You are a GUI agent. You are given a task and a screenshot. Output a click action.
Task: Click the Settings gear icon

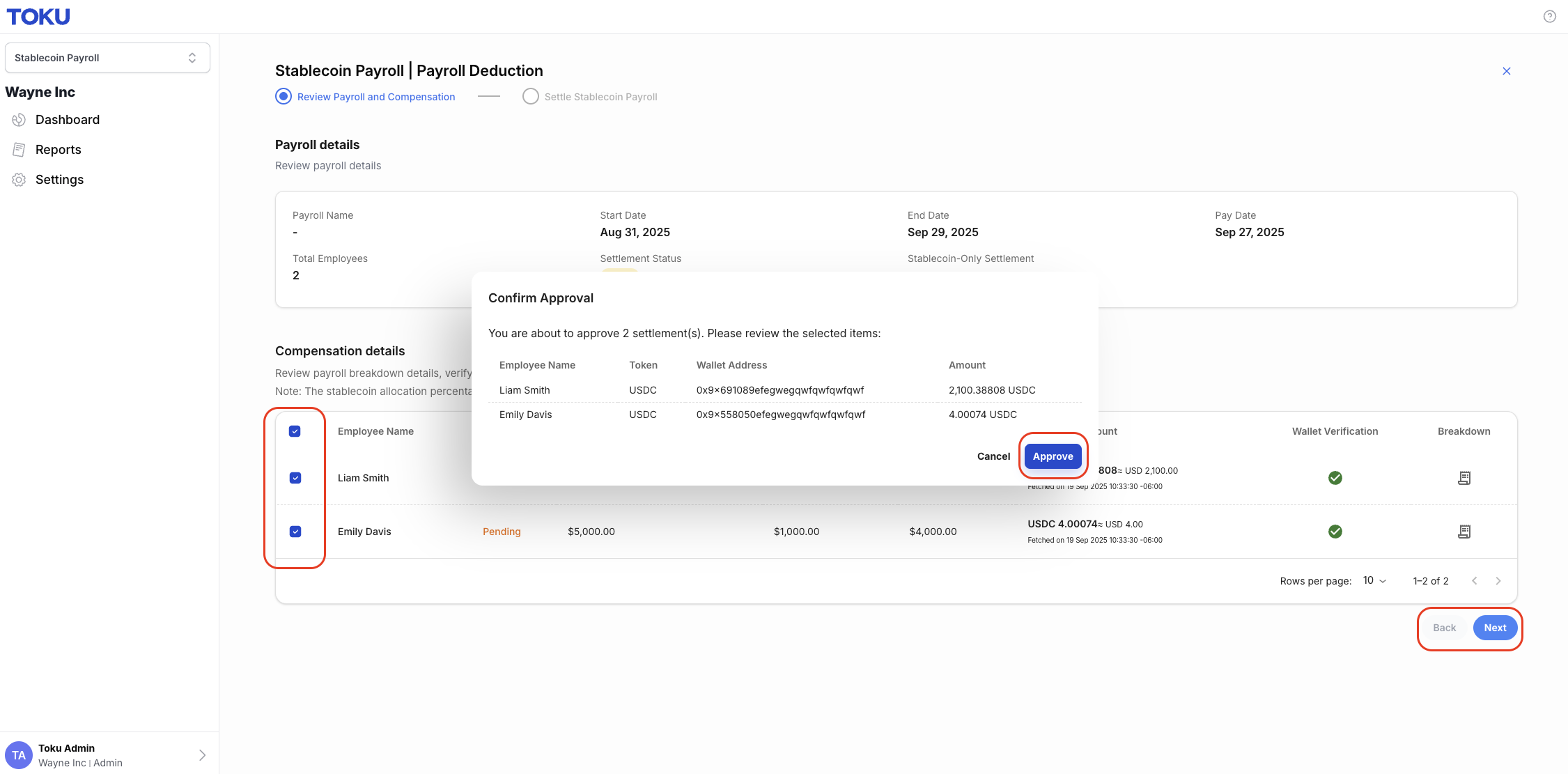(19, 180)
